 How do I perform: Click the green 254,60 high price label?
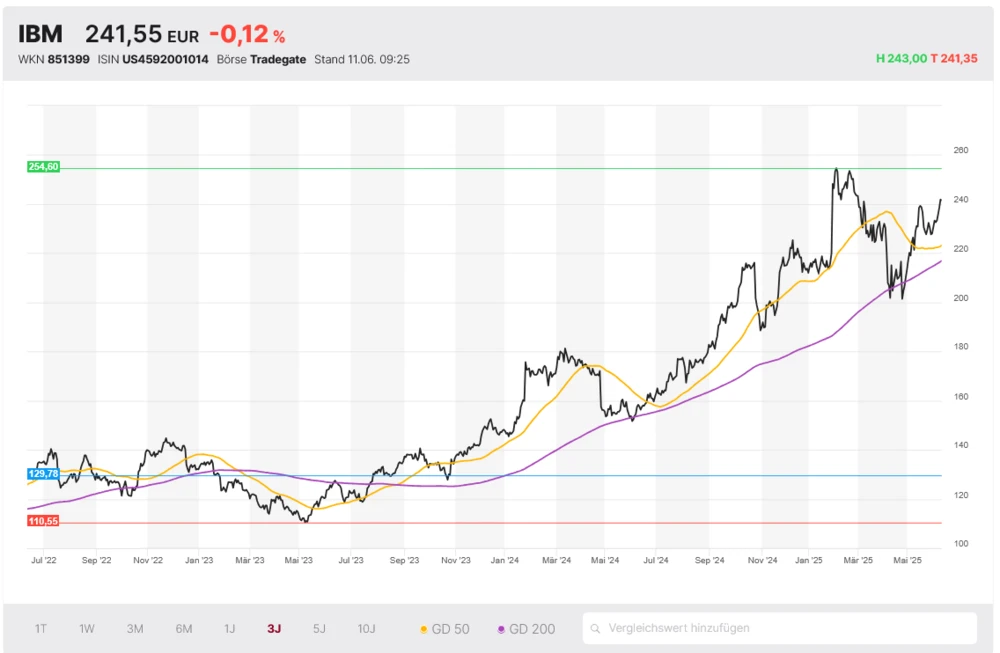[x=44, y=167]
